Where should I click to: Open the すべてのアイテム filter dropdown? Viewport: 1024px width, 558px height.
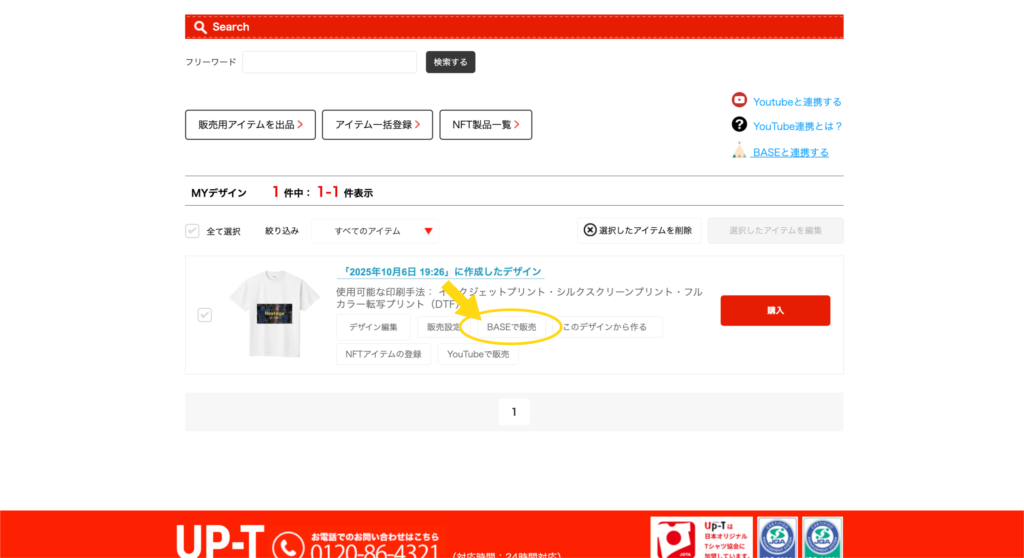tap(375, 231)
